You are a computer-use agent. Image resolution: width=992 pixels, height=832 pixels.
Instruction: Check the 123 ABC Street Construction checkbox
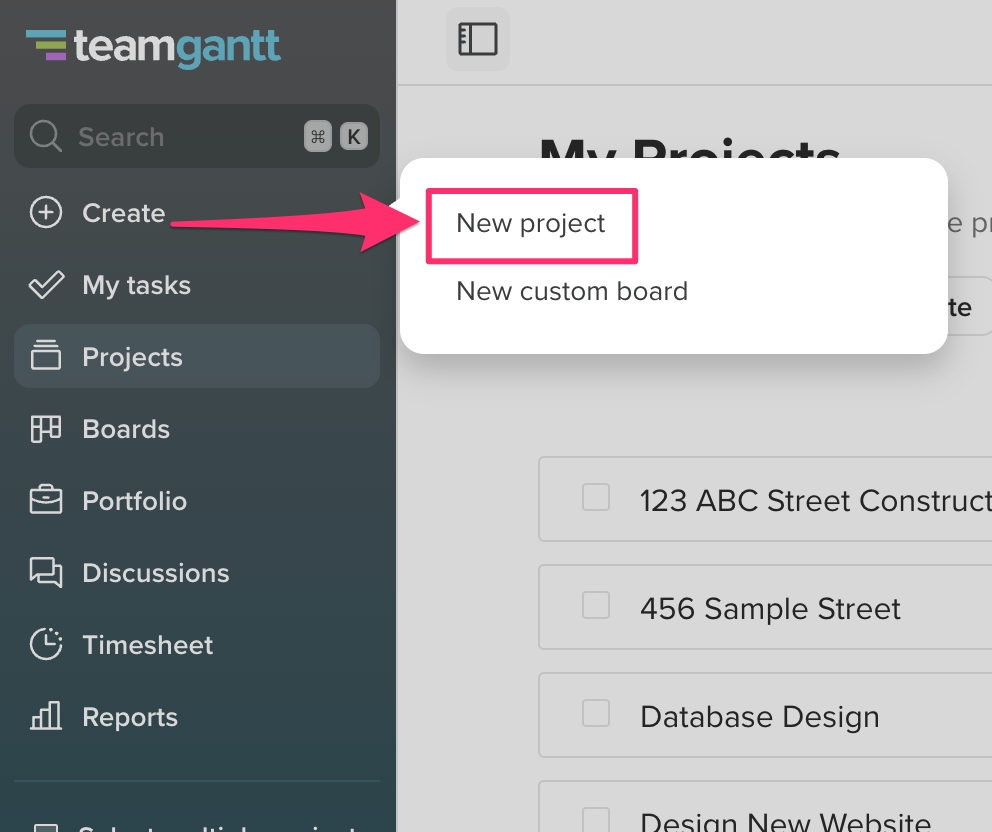(596, 497)
